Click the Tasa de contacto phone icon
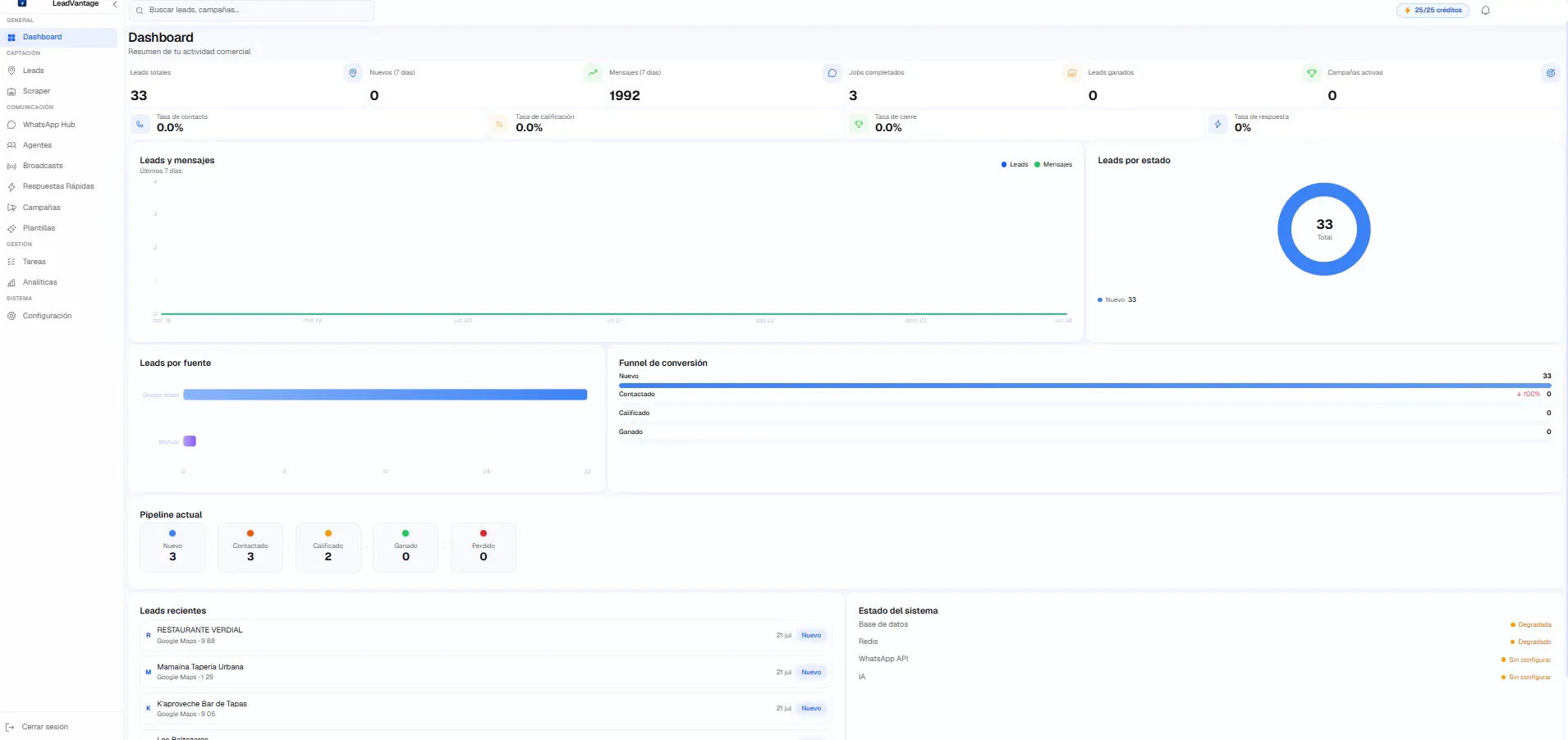Image resolution: width=1568 pixels, height=740 pixels. tap(140, 125)
